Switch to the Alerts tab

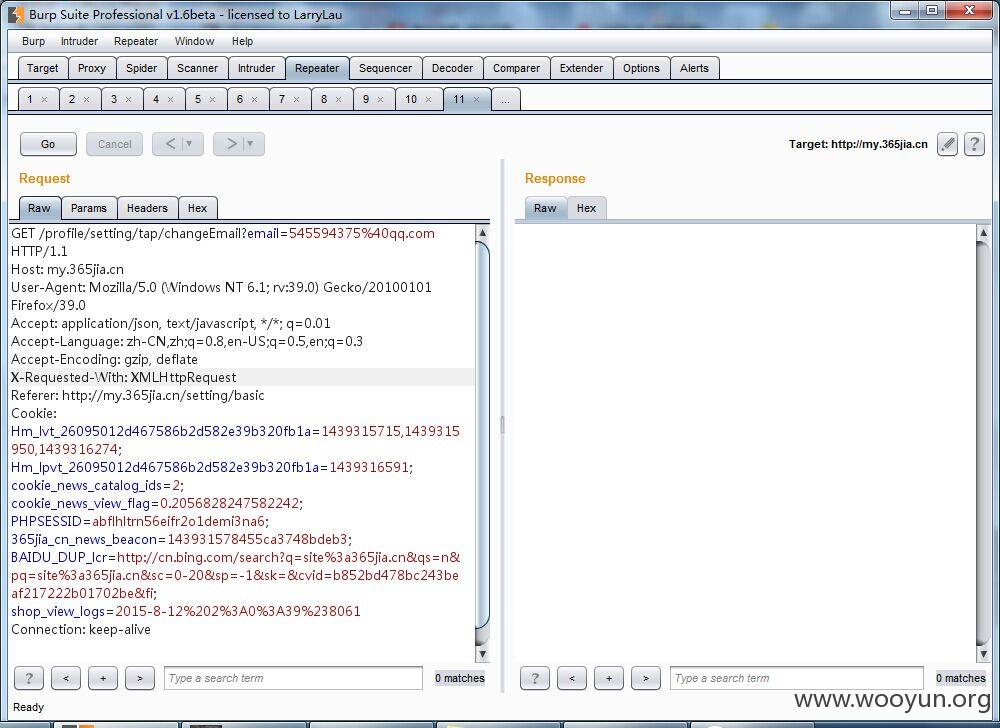pos(694,68)
